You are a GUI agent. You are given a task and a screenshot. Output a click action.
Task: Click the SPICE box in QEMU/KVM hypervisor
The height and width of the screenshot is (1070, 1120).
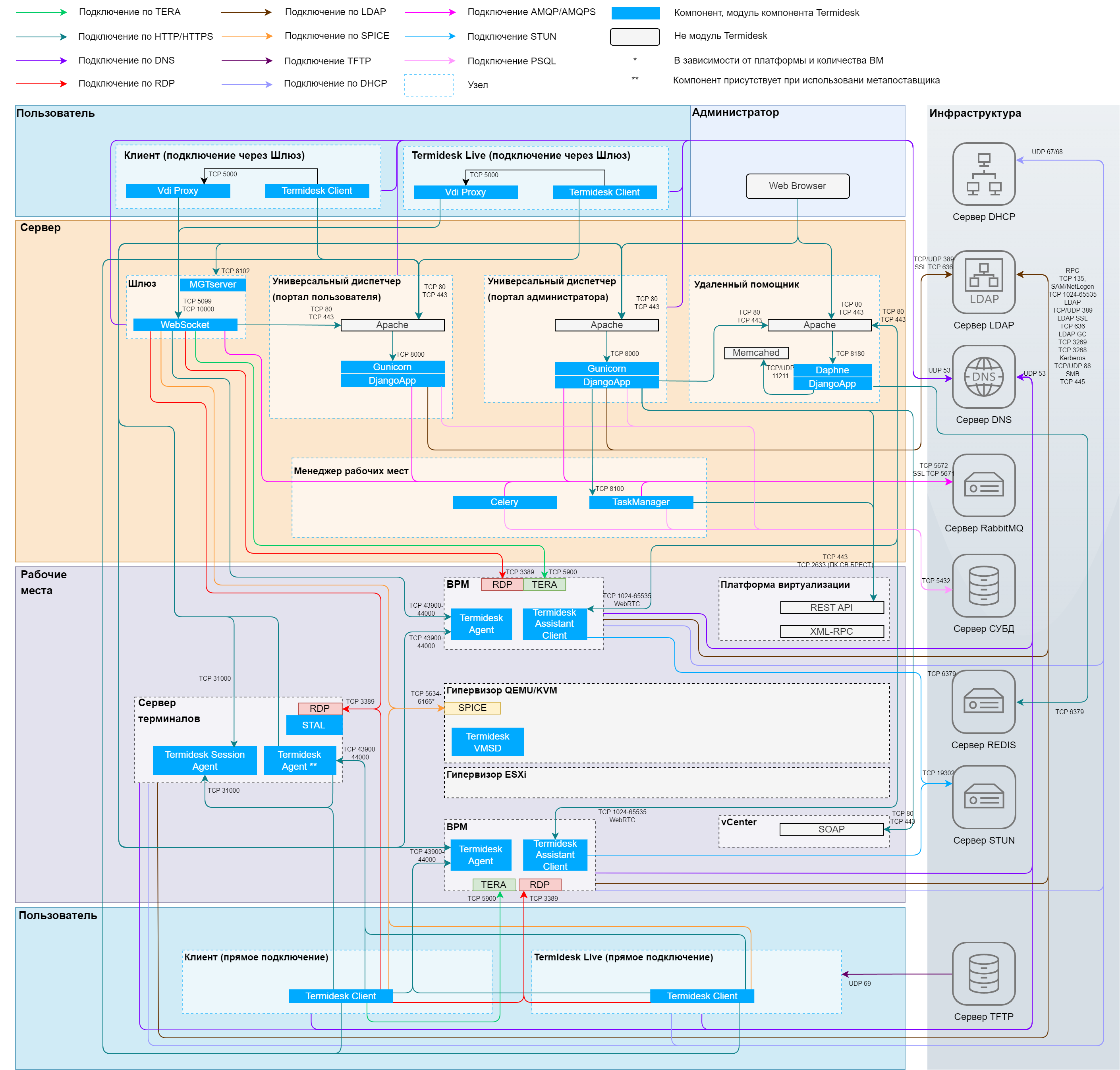coord(472,707)
